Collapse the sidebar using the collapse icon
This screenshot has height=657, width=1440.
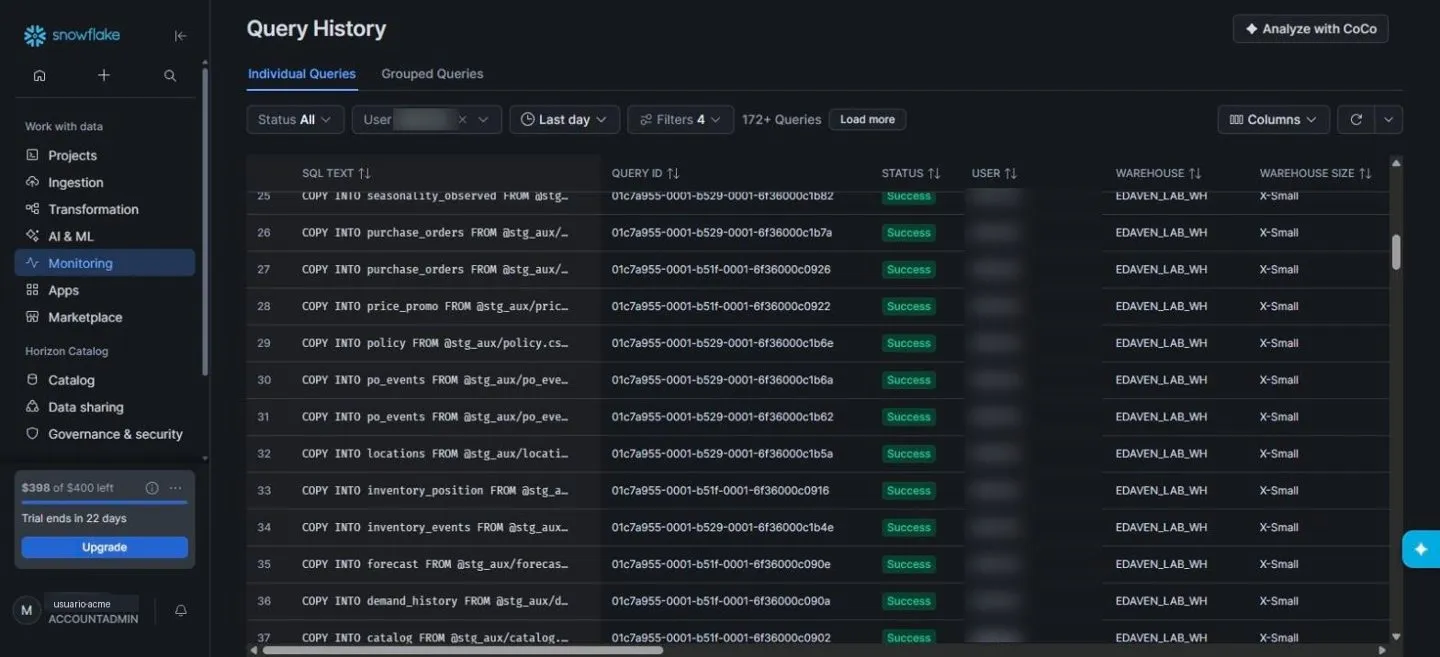180,36
